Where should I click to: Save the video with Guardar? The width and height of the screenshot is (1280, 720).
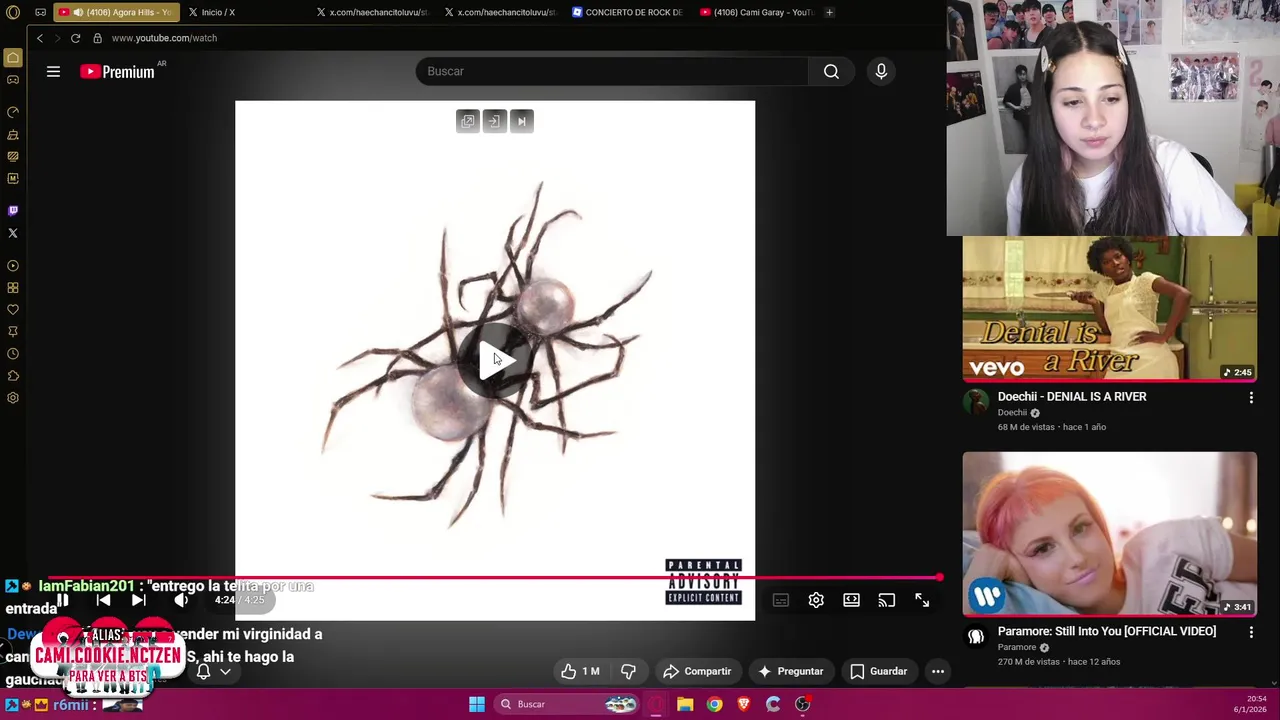point(878,671)
